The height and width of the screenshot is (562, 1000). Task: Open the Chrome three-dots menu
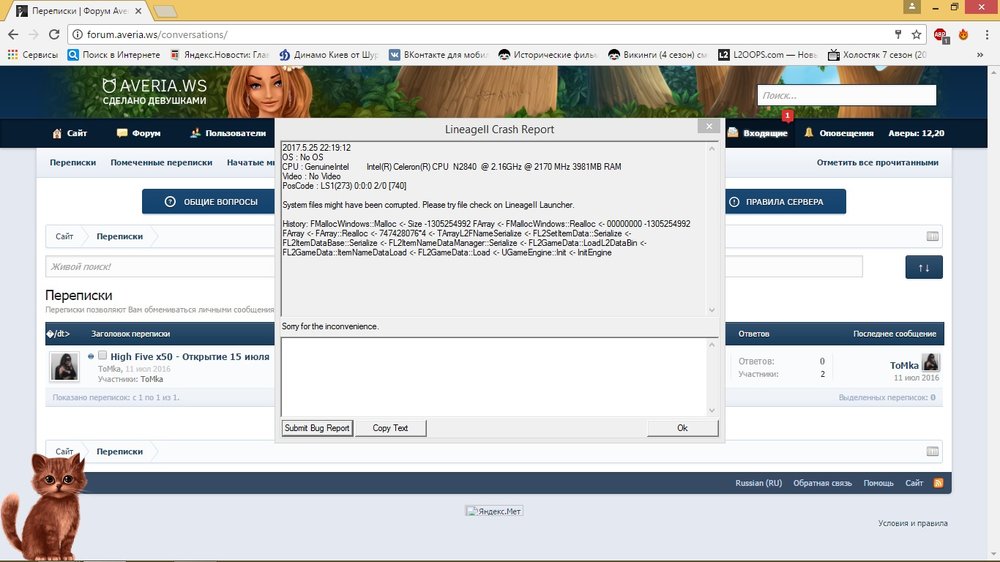click(986, 34)
